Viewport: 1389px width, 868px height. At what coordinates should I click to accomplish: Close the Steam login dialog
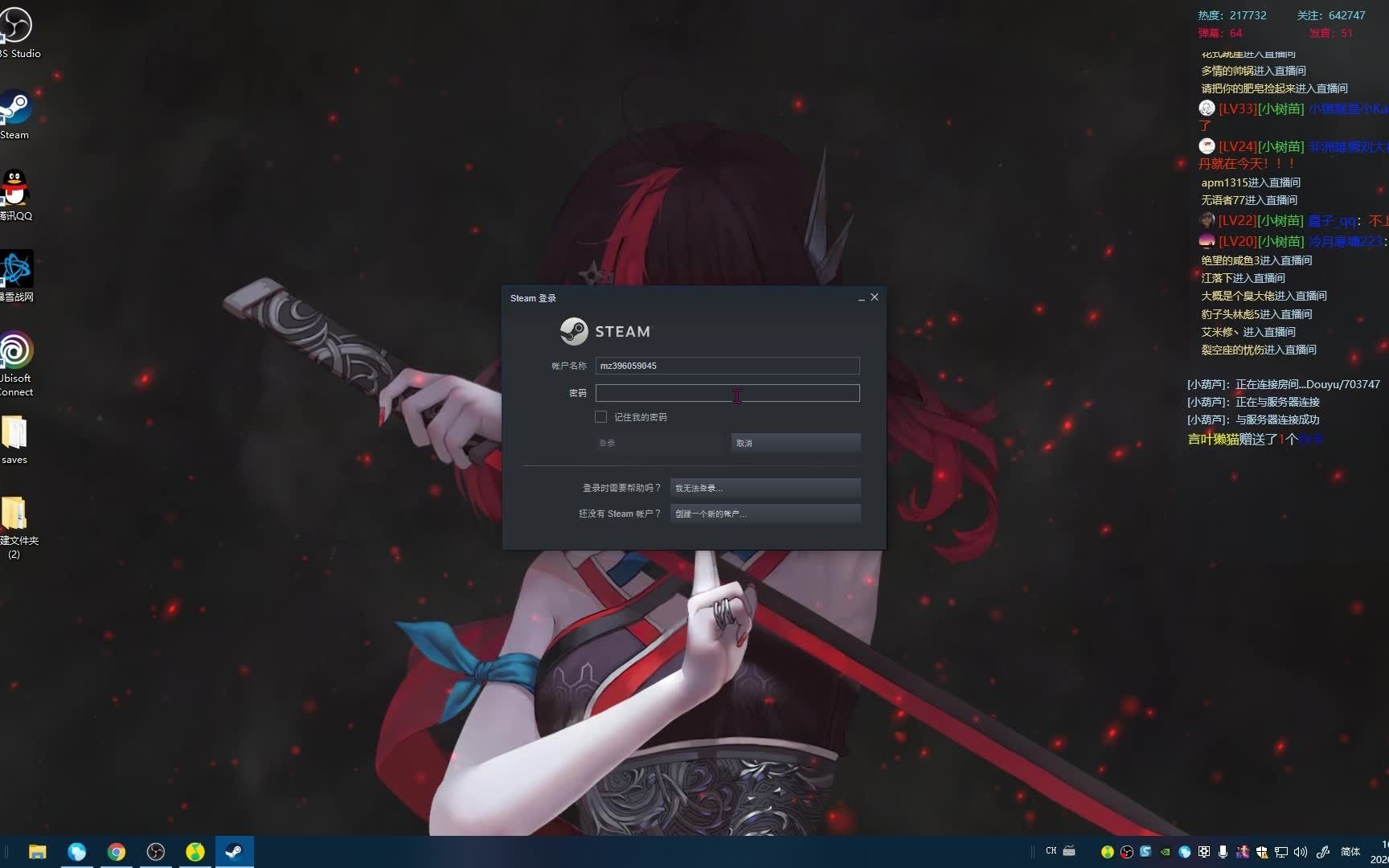[875, 297]
